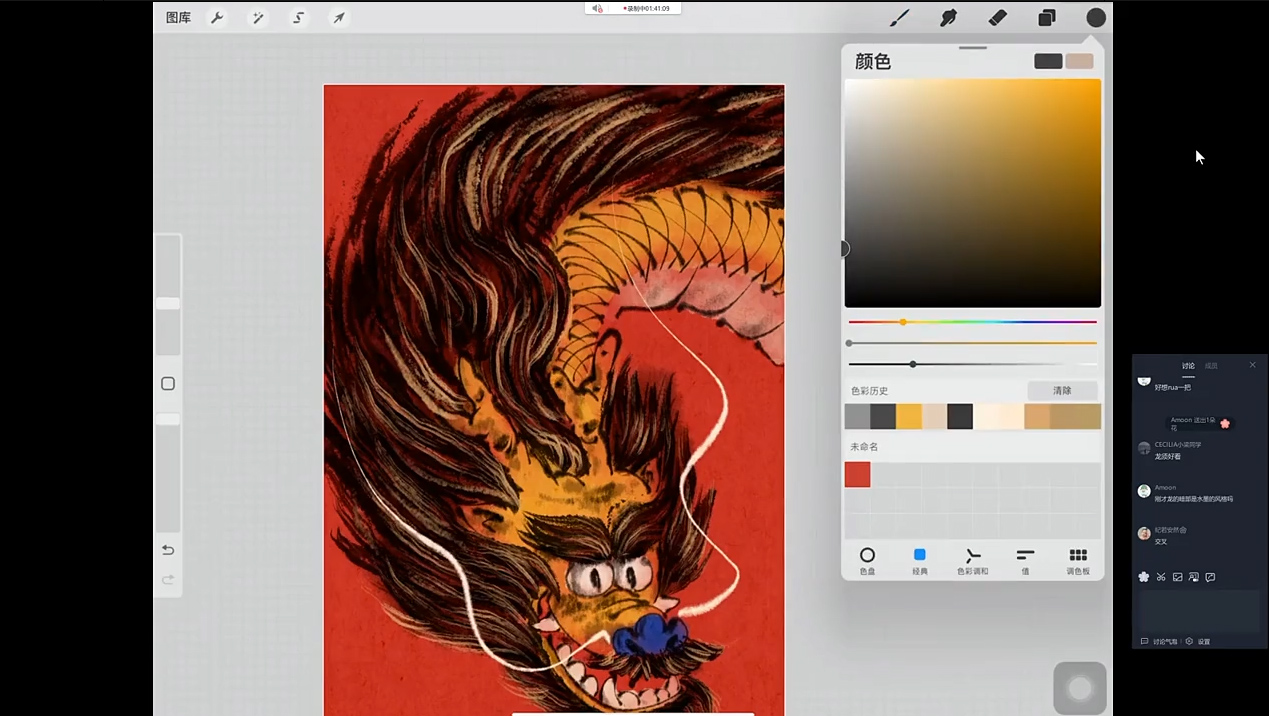Image resolution: width=1269 pixels, height=716 pixels.
Task: Click the chat message input box
Action: point(1200,610)
